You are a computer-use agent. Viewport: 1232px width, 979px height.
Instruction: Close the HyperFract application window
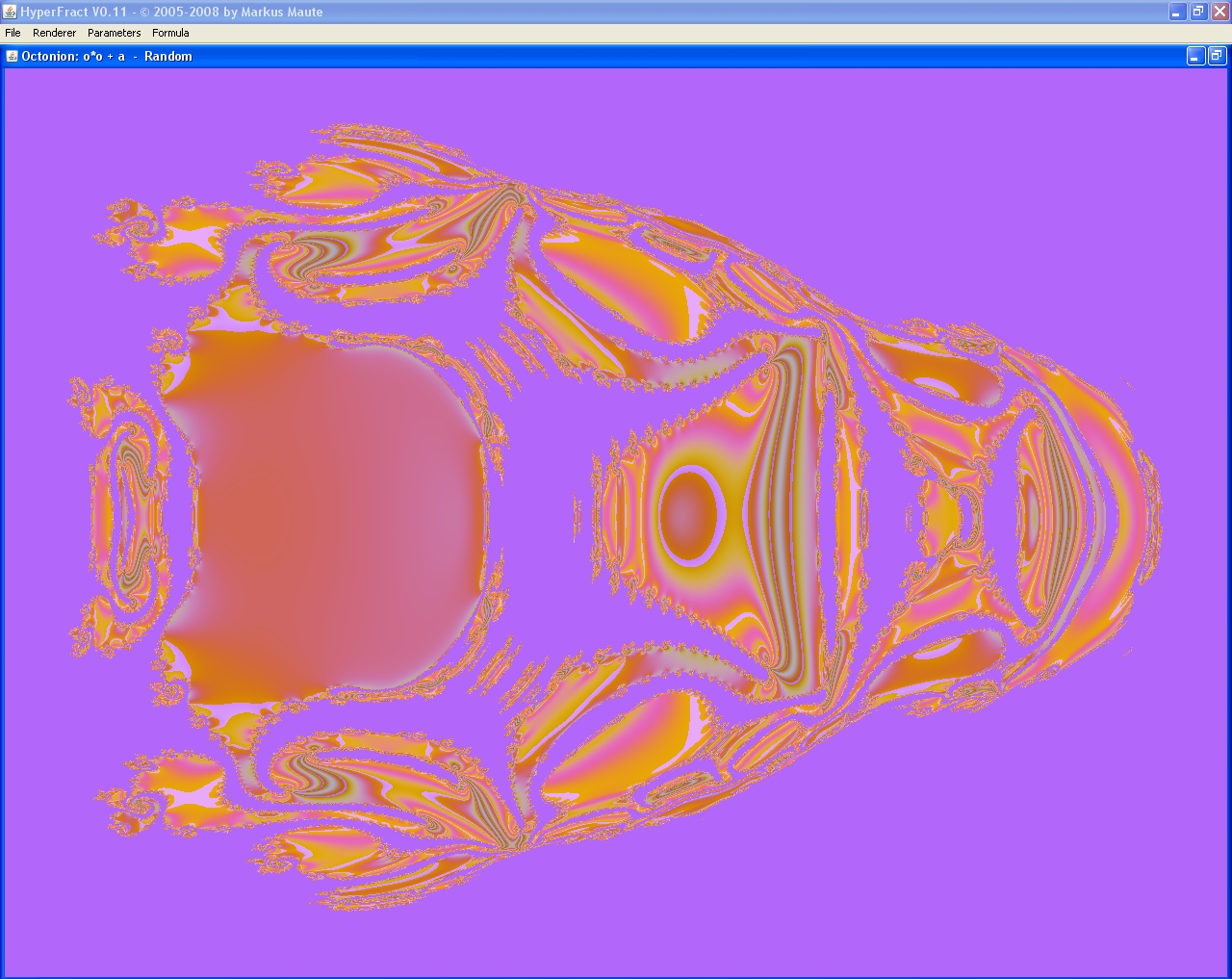[1219, 12]
